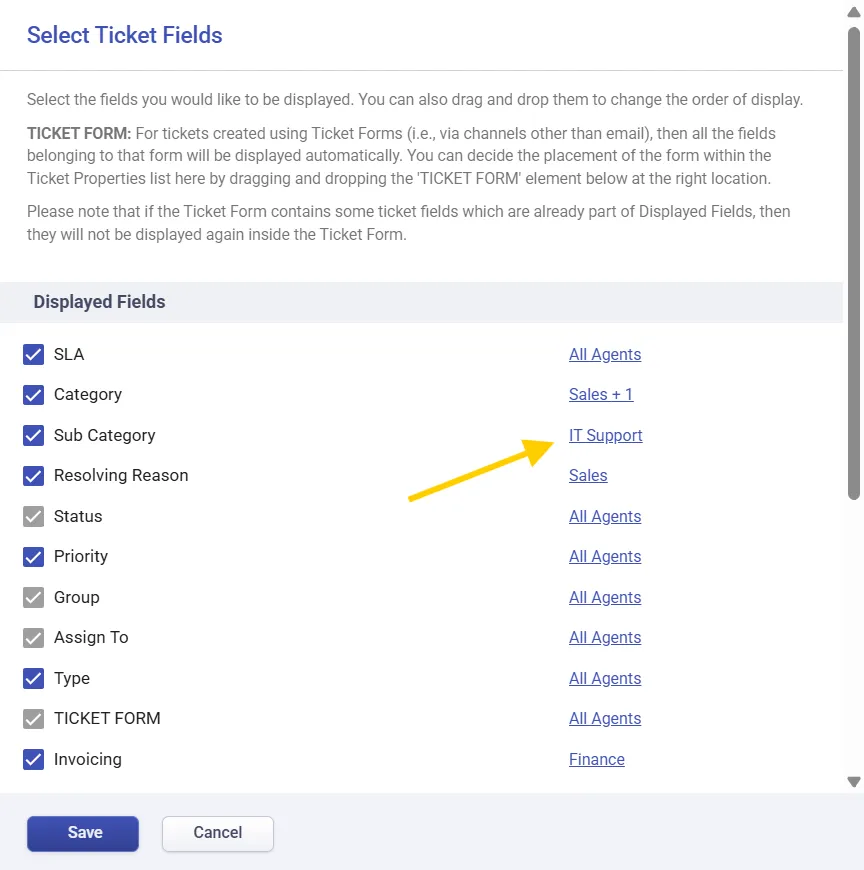
Task: Open the Sales + 1 link
Action: tap(600, 395)
